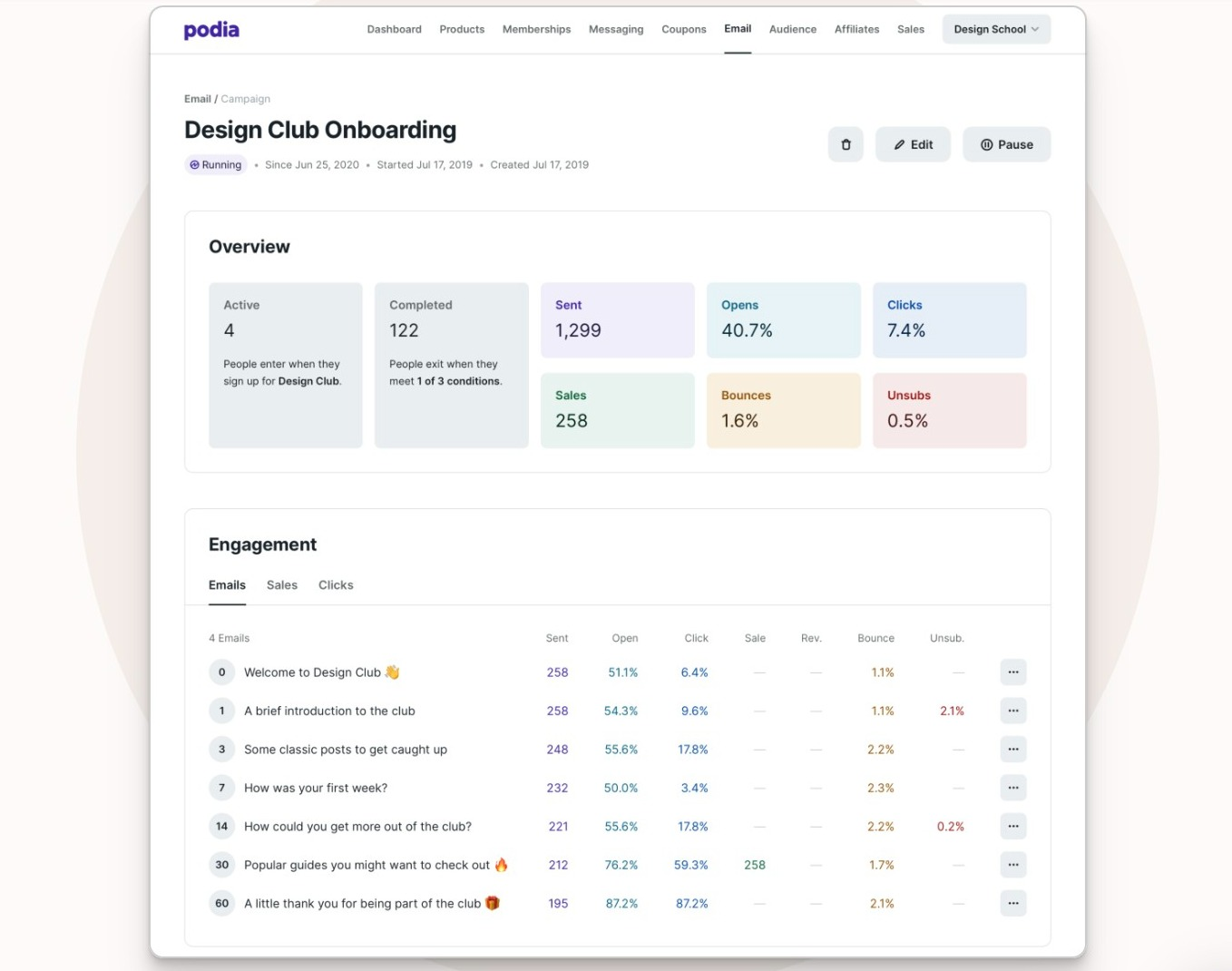The width and height of the screenshot is (1232, 971).
Task: Open options for A little thank you row
Action: tap(1013, 904)
